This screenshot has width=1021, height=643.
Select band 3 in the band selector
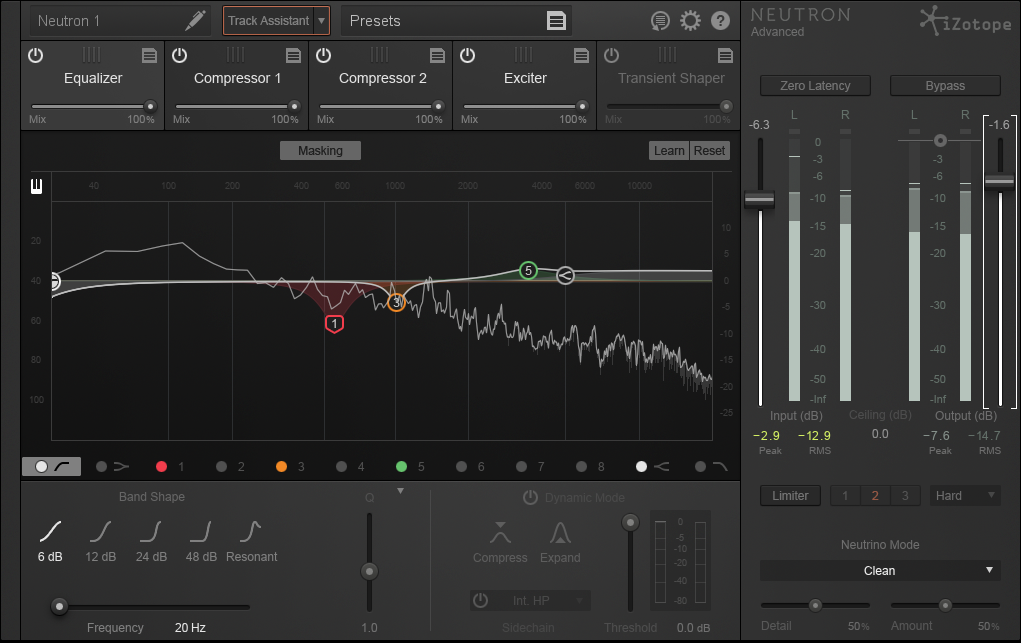point(290,466)
